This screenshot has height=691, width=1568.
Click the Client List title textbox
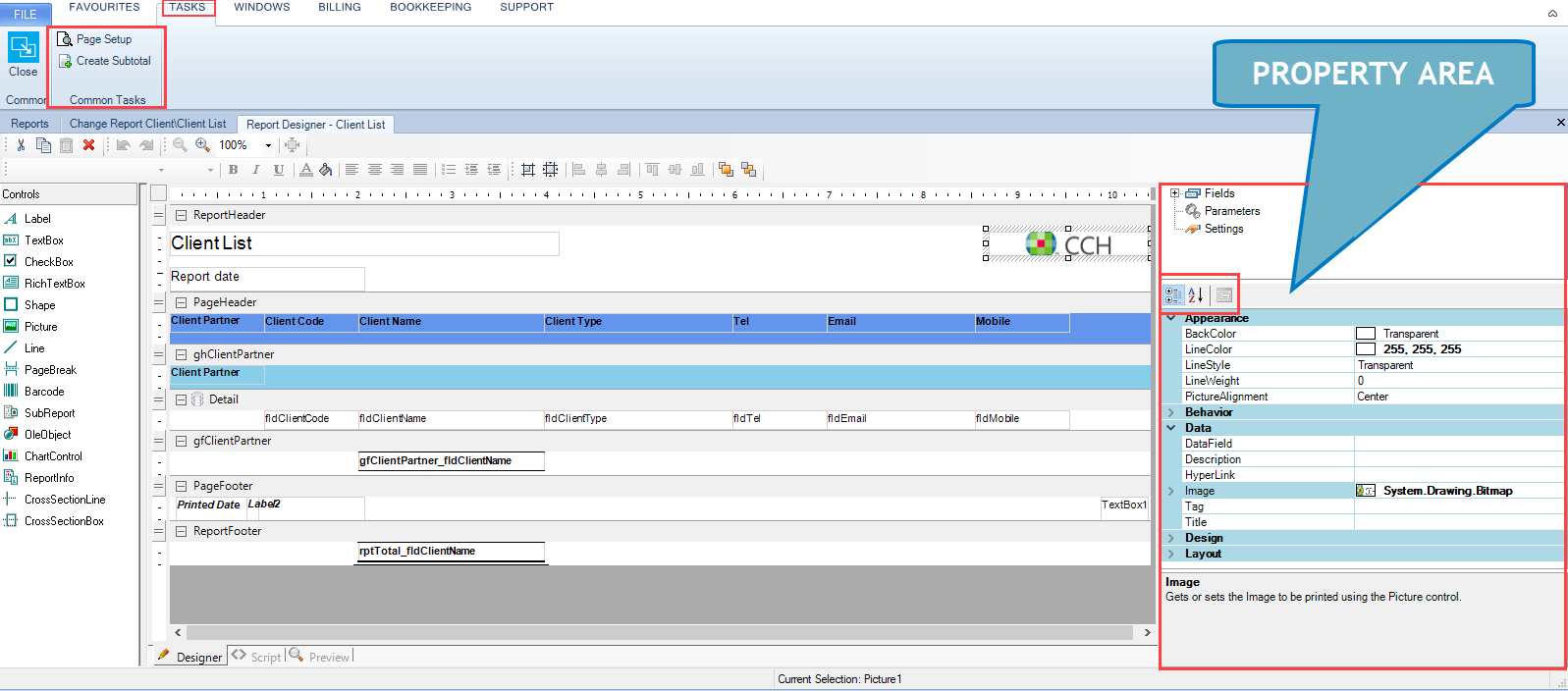pos(364,243)
